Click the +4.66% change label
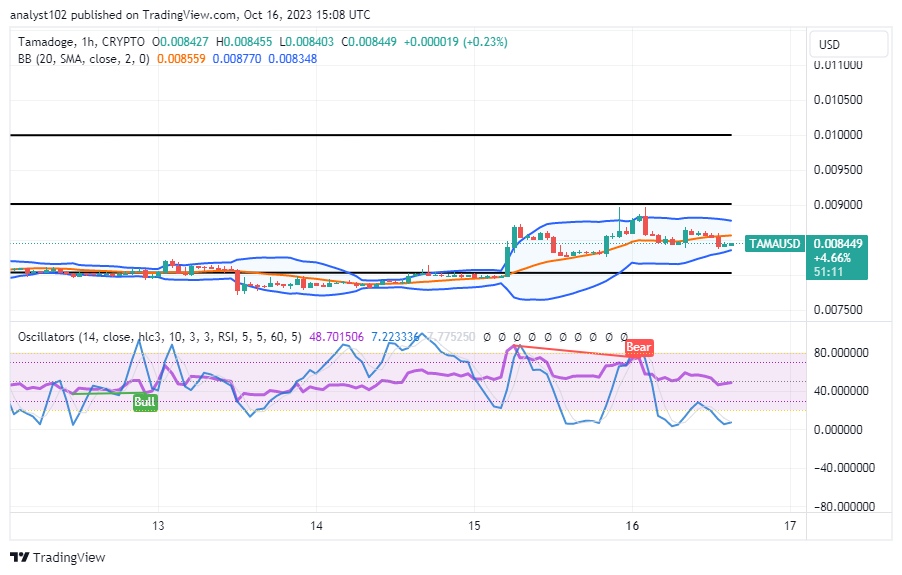Viewport: 902px width, 575px height. tap(832, 258)
